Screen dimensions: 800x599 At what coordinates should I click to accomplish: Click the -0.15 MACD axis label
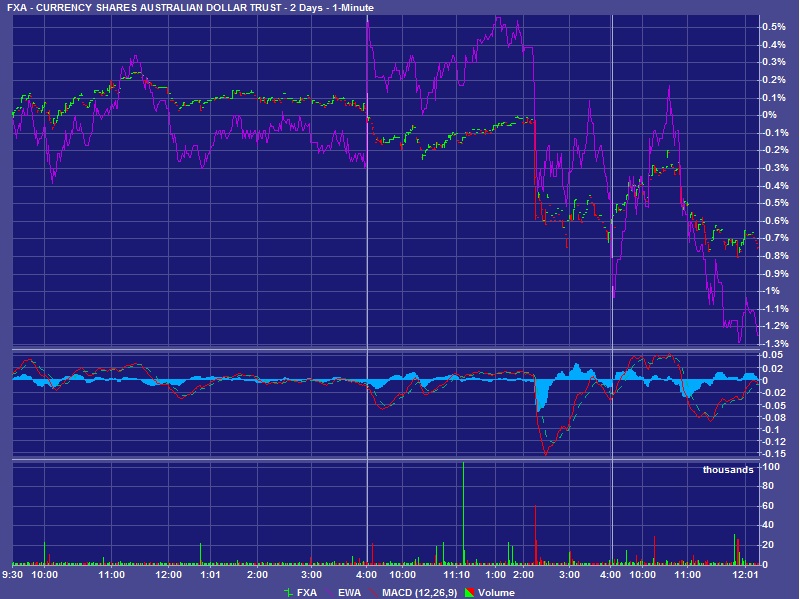click(773, 453)
